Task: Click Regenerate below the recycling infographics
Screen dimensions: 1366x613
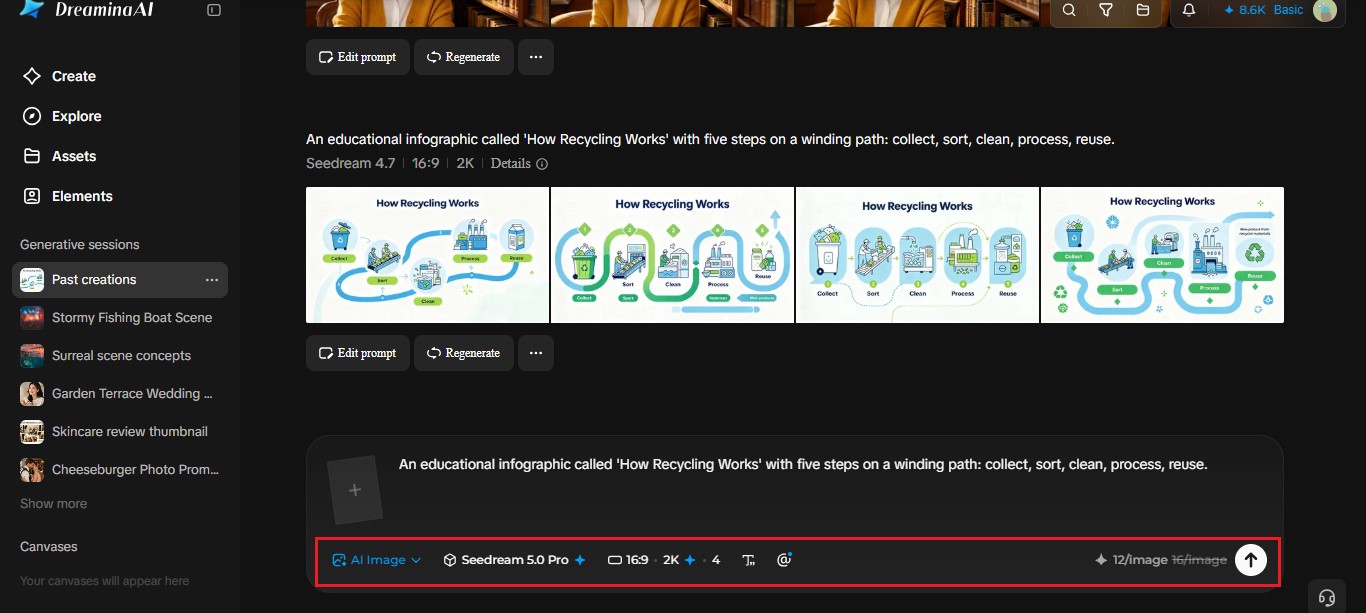Action: click(464, 353)
